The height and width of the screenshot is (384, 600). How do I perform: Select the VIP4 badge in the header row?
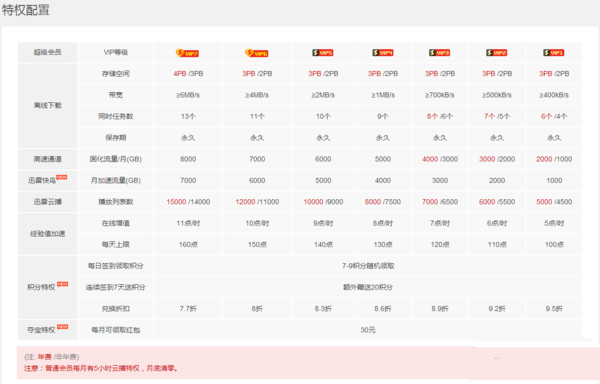pos(383,52)
